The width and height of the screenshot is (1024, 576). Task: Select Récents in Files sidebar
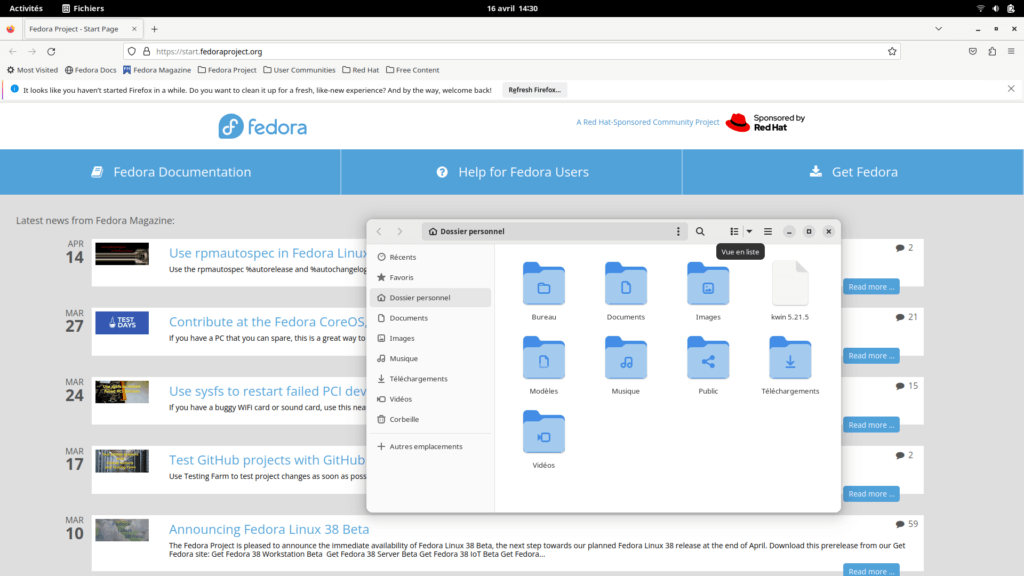430,257
